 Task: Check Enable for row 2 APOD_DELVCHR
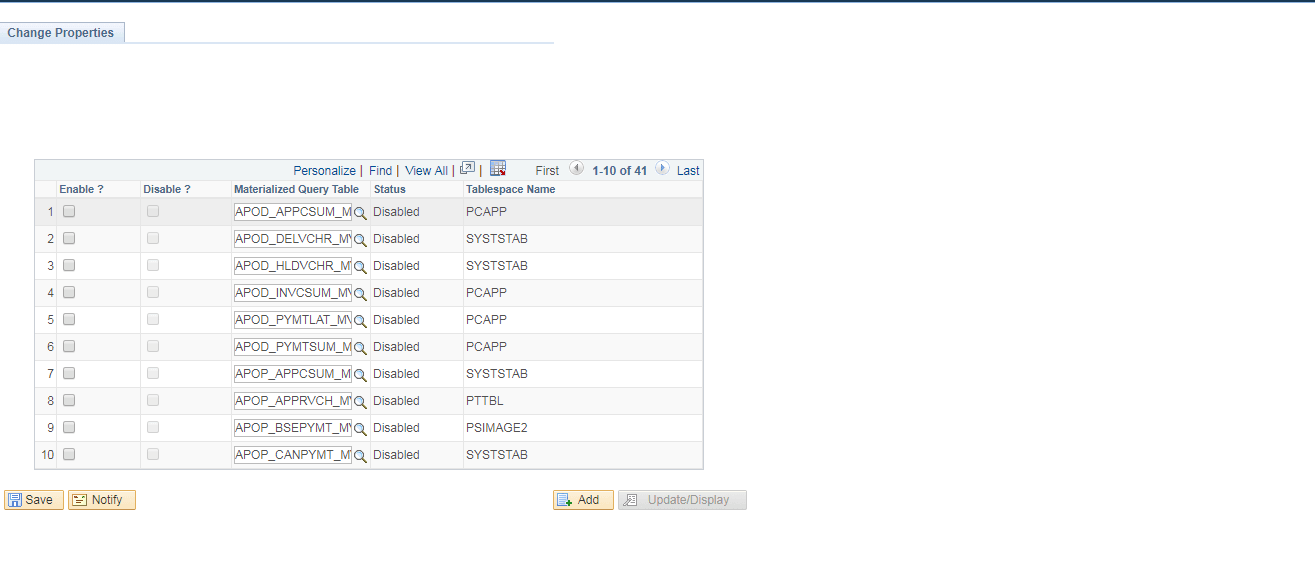coord(69,238)
